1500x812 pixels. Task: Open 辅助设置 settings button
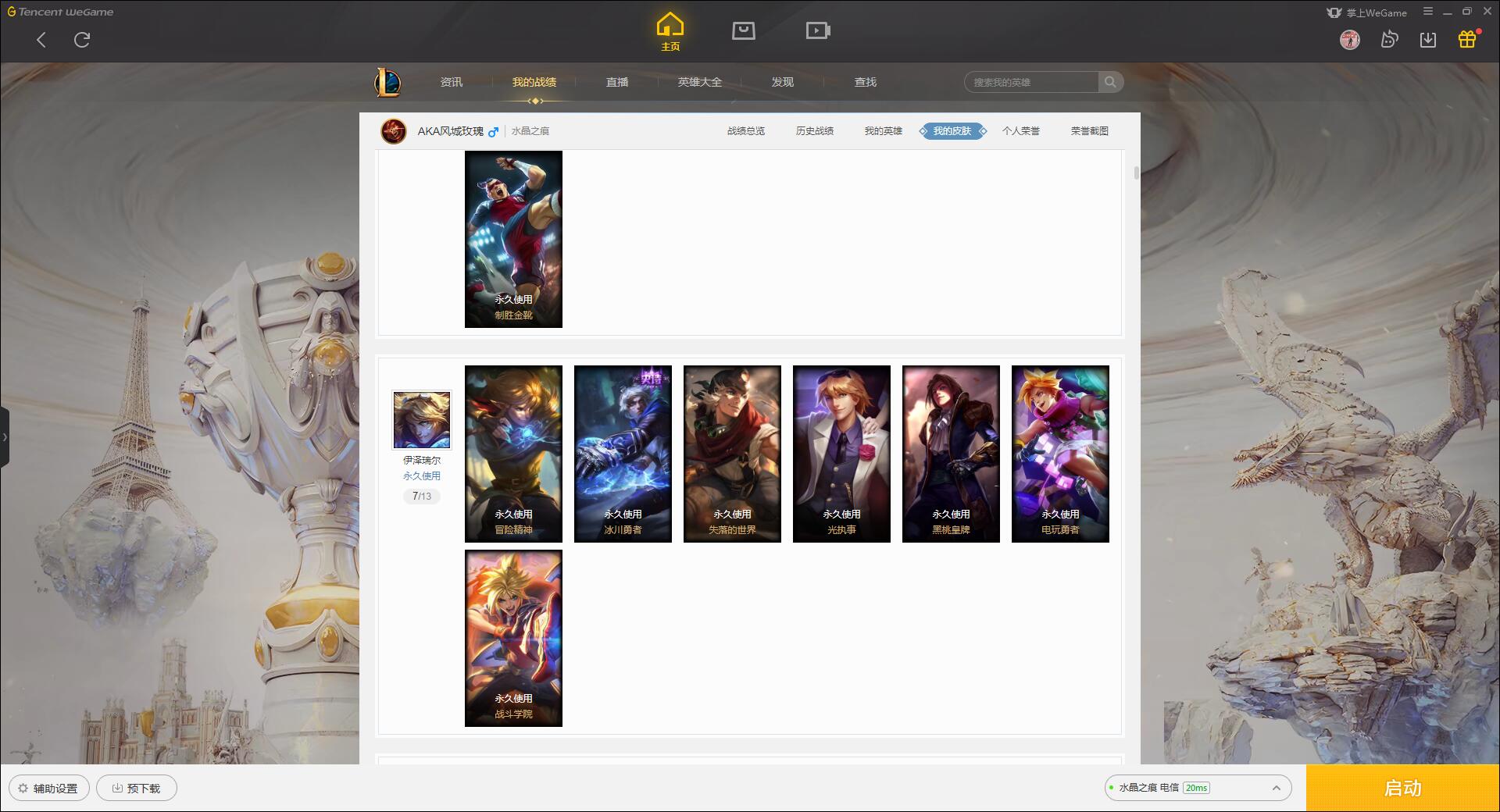pyautogui.click(x=49, y=788)
